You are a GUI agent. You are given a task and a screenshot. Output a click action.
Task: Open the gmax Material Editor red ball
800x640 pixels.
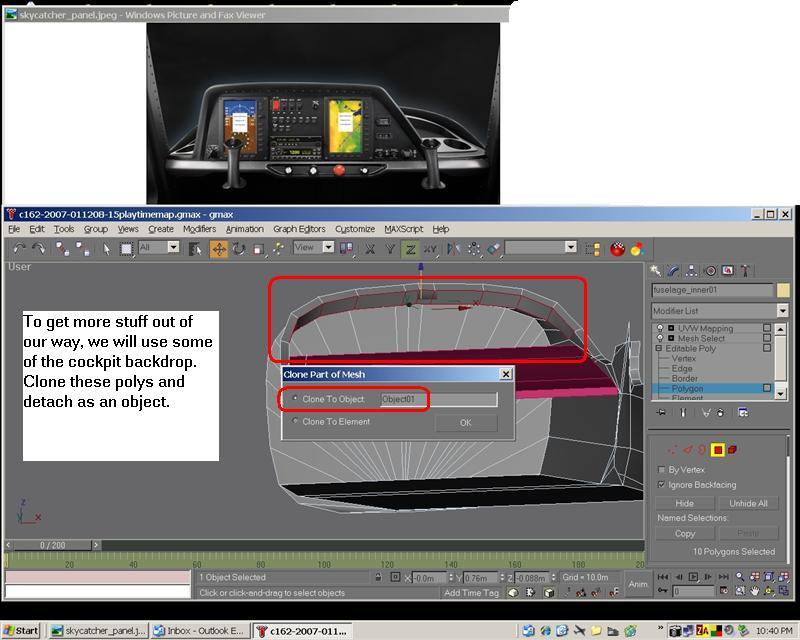click(x=617, y=249)
